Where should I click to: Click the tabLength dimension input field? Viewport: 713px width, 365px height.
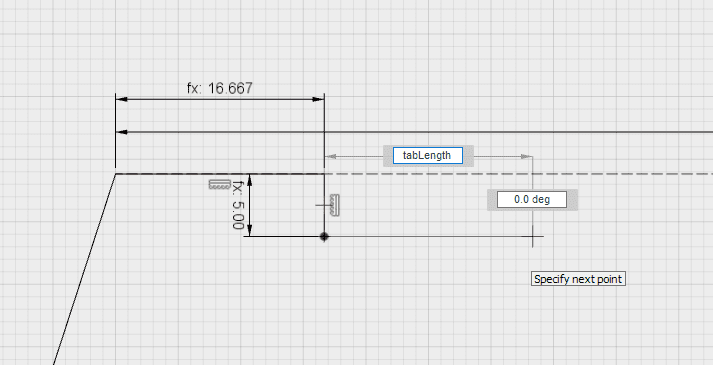(x=428, y=155)
